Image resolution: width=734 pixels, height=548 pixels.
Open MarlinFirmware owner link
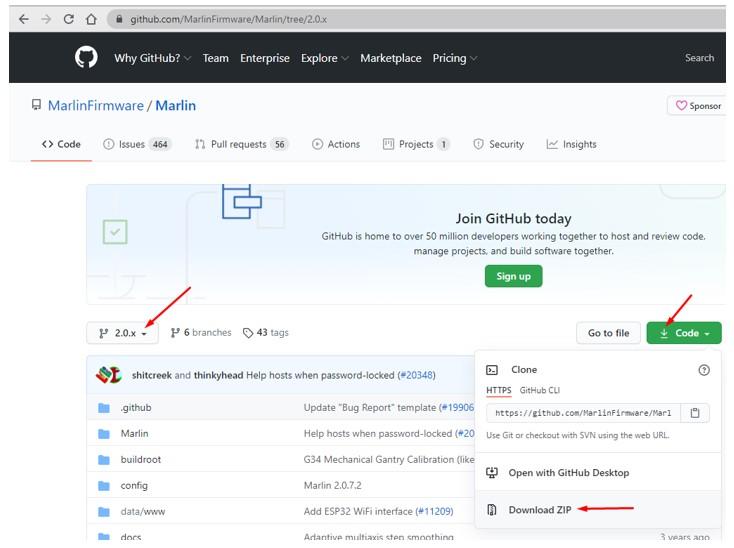[x=95, y=105]
